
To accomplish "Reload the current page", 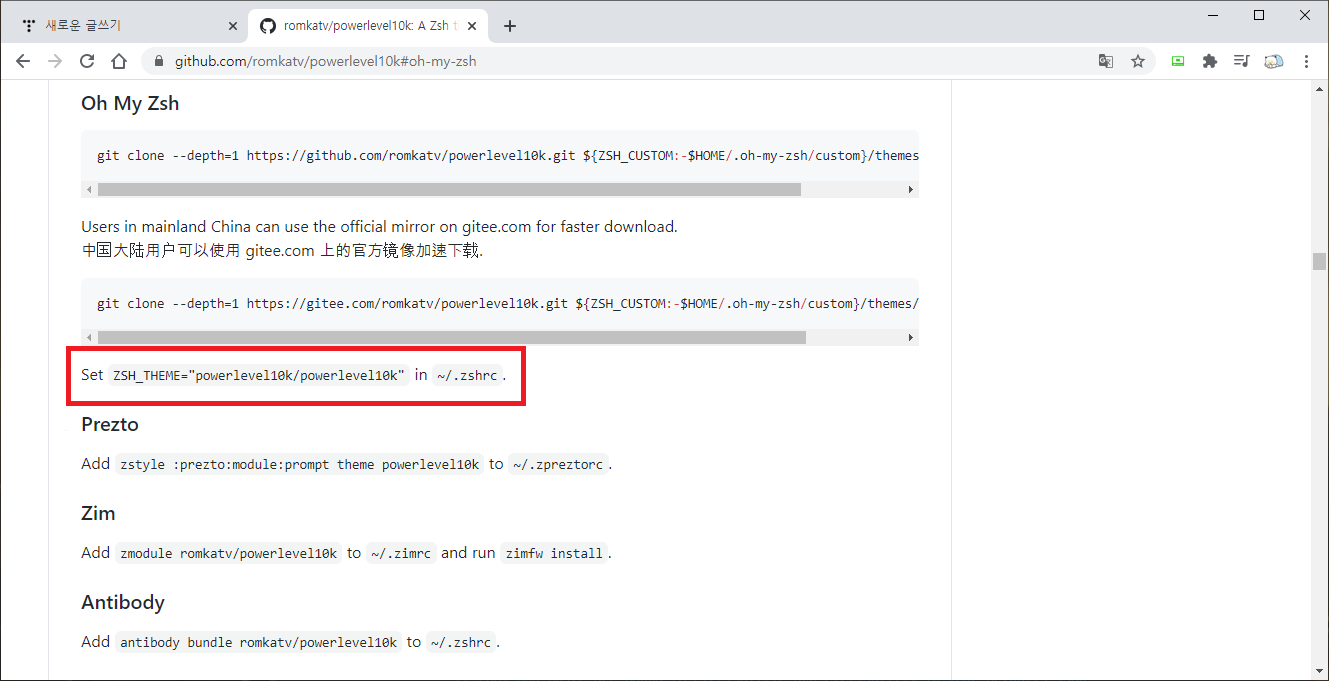I will coord(87,61).
